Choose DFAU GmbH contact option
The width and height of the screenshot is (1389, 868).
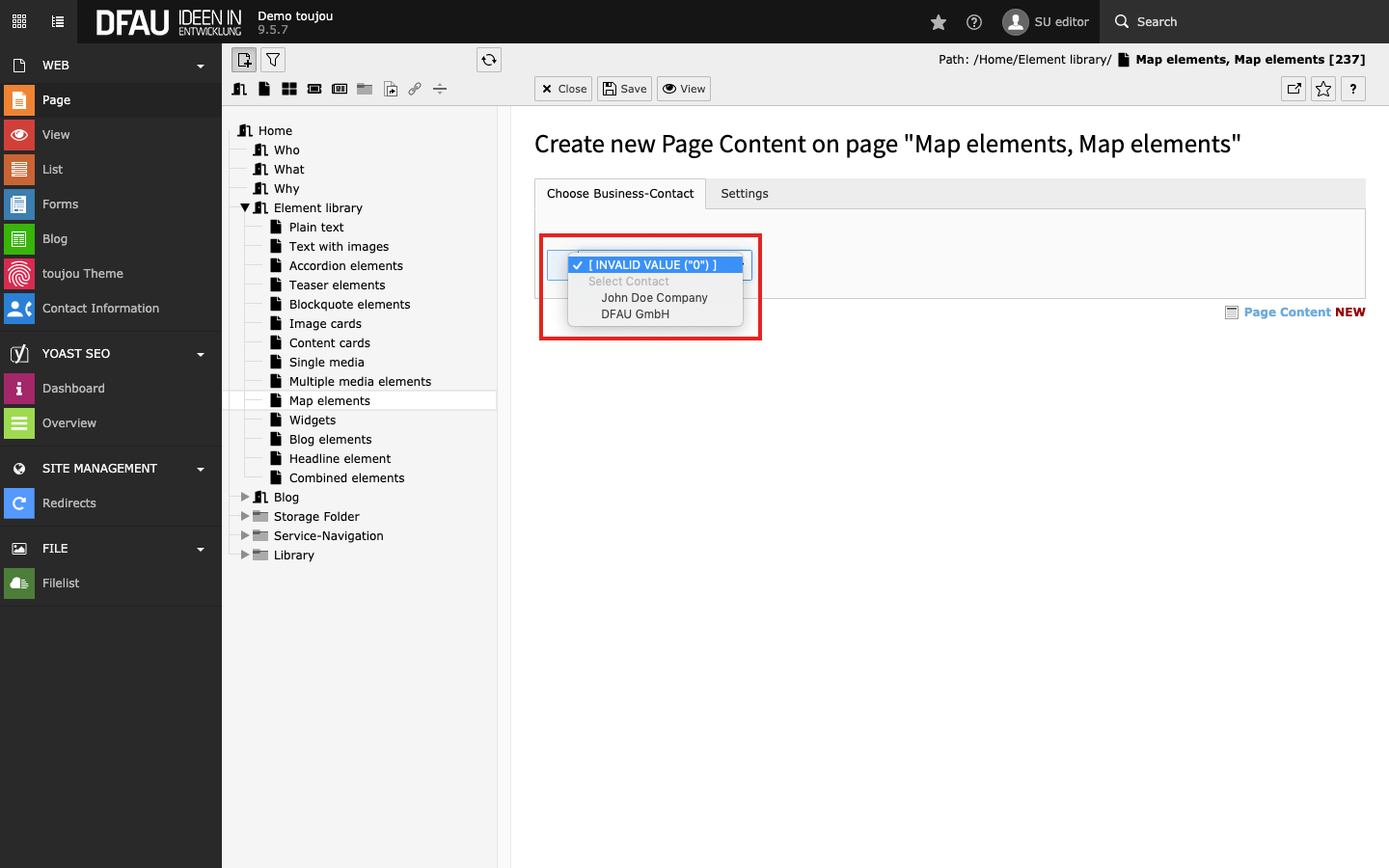click(x=635, y=314)
